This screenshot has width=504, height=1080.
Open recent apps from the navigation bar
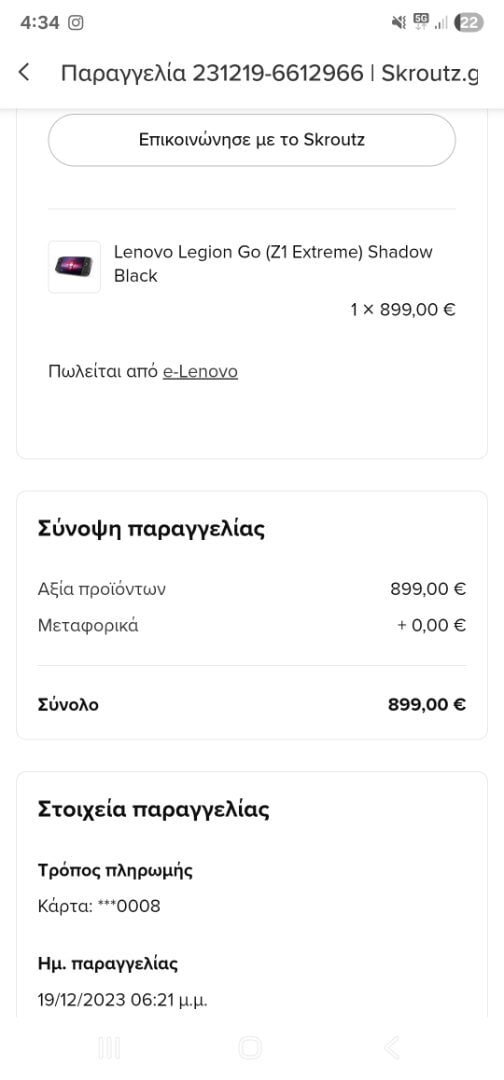tap(109, 1048)
